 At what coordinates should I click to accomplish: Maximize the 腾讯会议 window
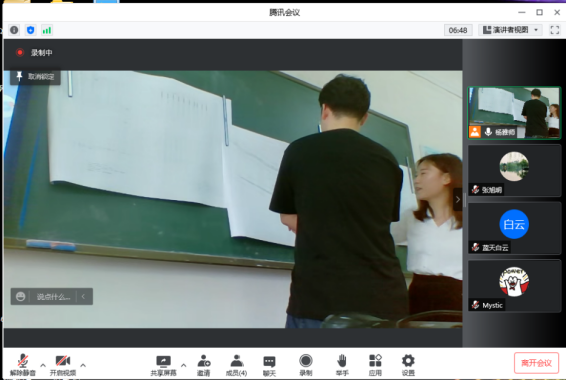539,12
